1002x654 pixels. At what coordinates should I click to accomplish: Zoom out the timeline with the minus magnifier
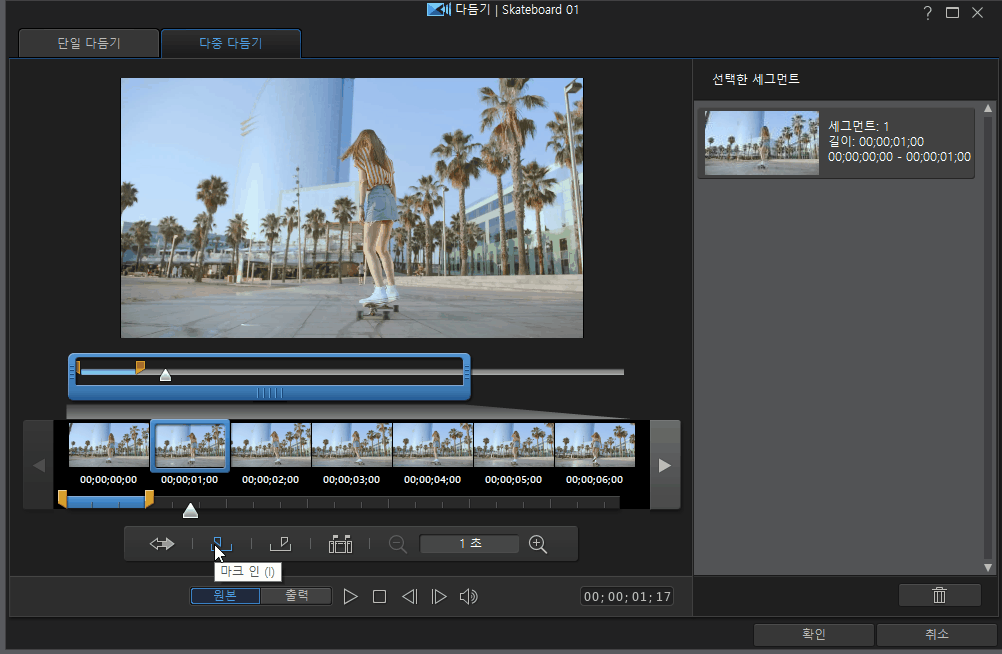coord(398,544)
